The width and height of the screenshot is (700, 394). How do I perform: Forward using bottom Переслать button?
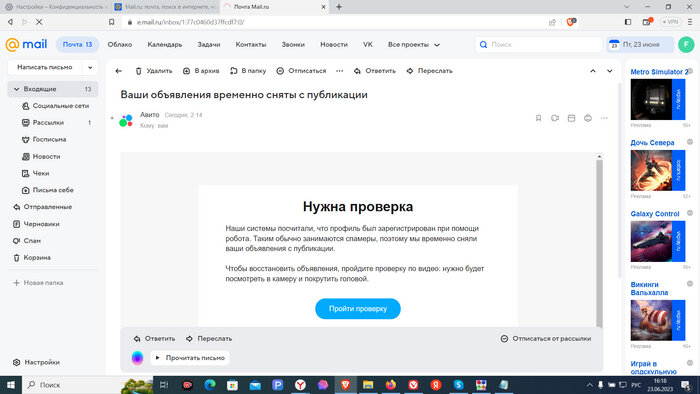pyautogui.click(x=209, y=339)
